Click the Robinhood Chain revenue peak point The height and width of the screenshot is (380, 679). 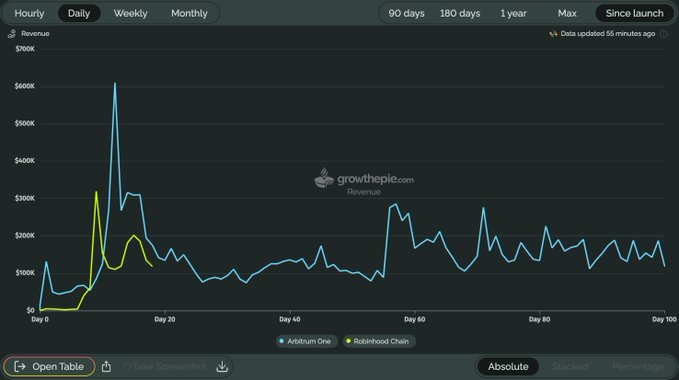(x=96, y=192)
